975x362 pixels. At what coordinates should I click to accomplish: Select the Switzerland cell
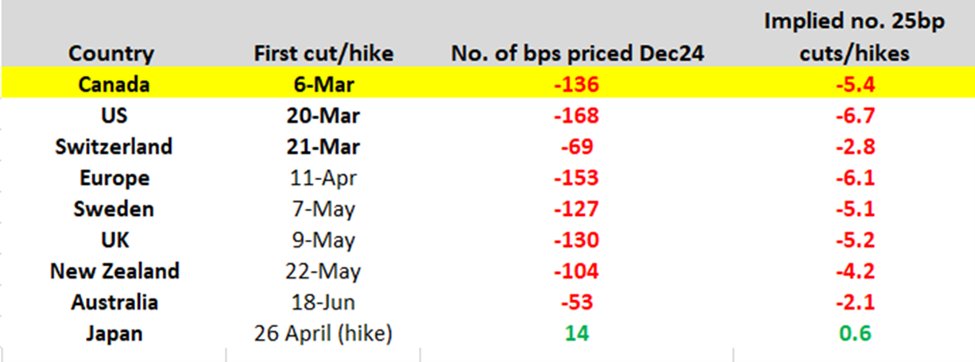coord(114,147)
